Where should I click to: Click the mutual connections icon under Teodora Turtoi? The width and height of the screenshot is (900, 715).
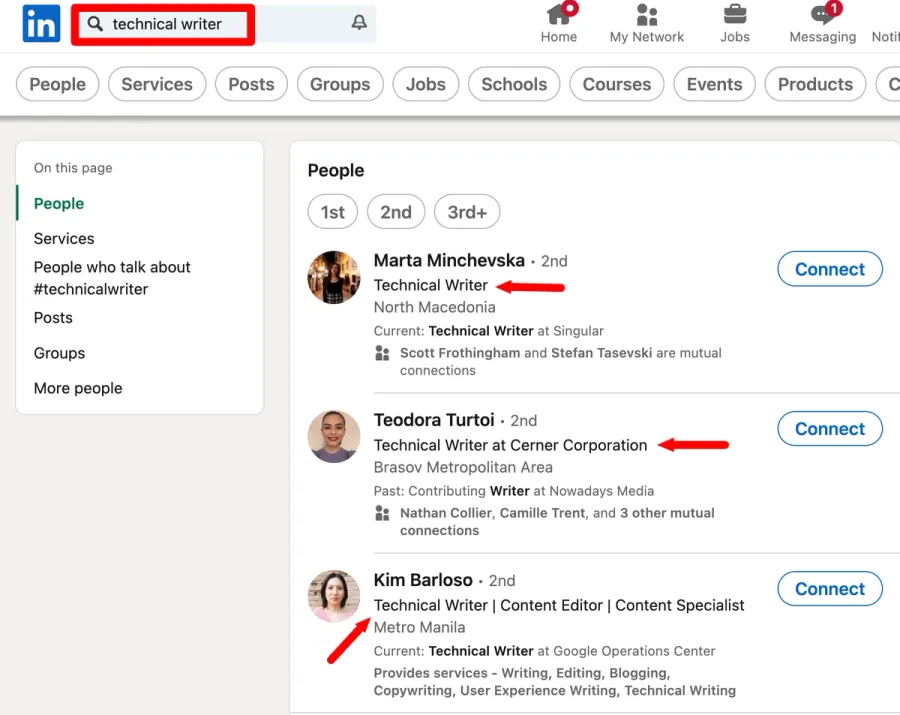383,513
